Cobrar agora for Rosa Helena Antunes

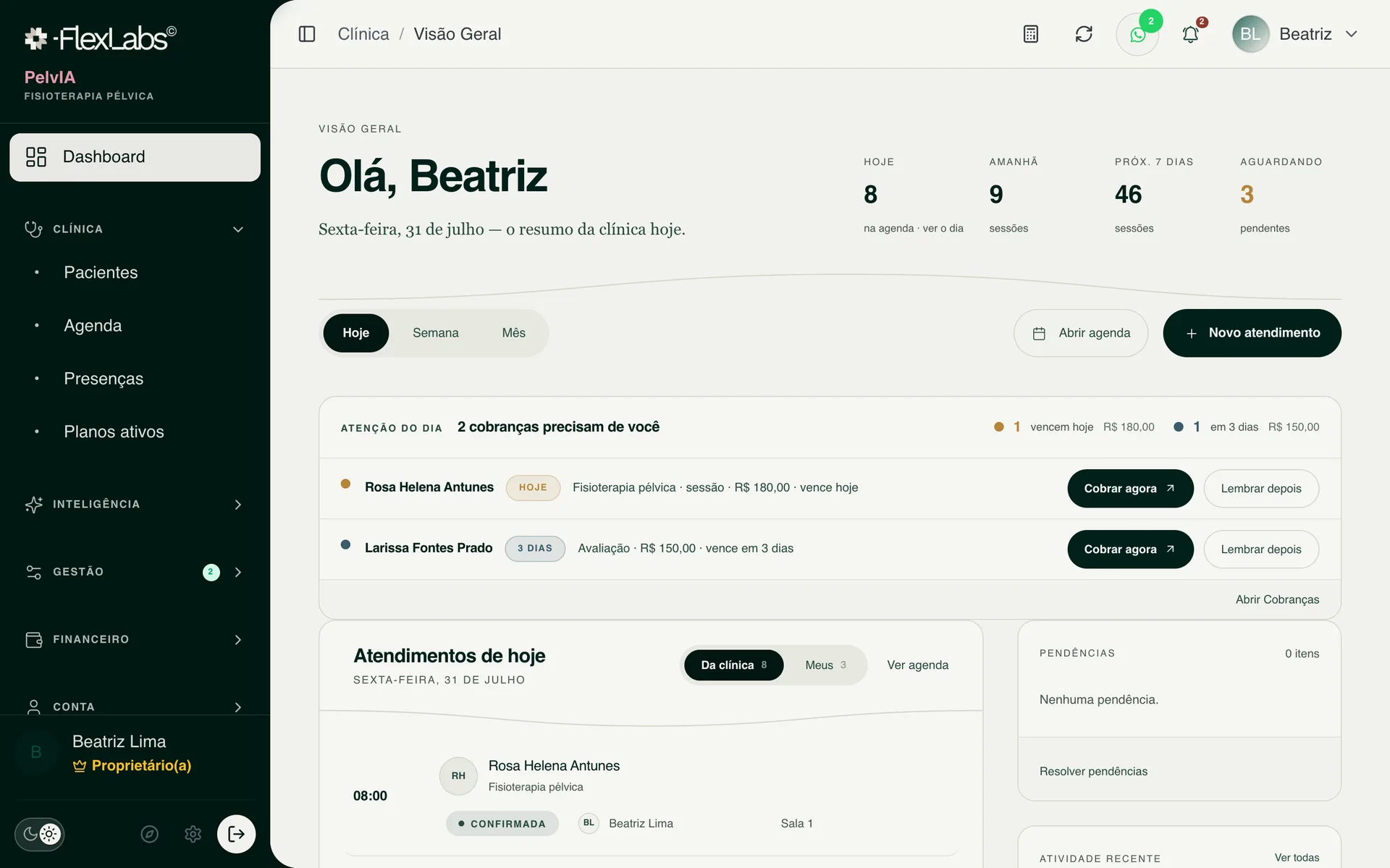(x=1130, y=489)
